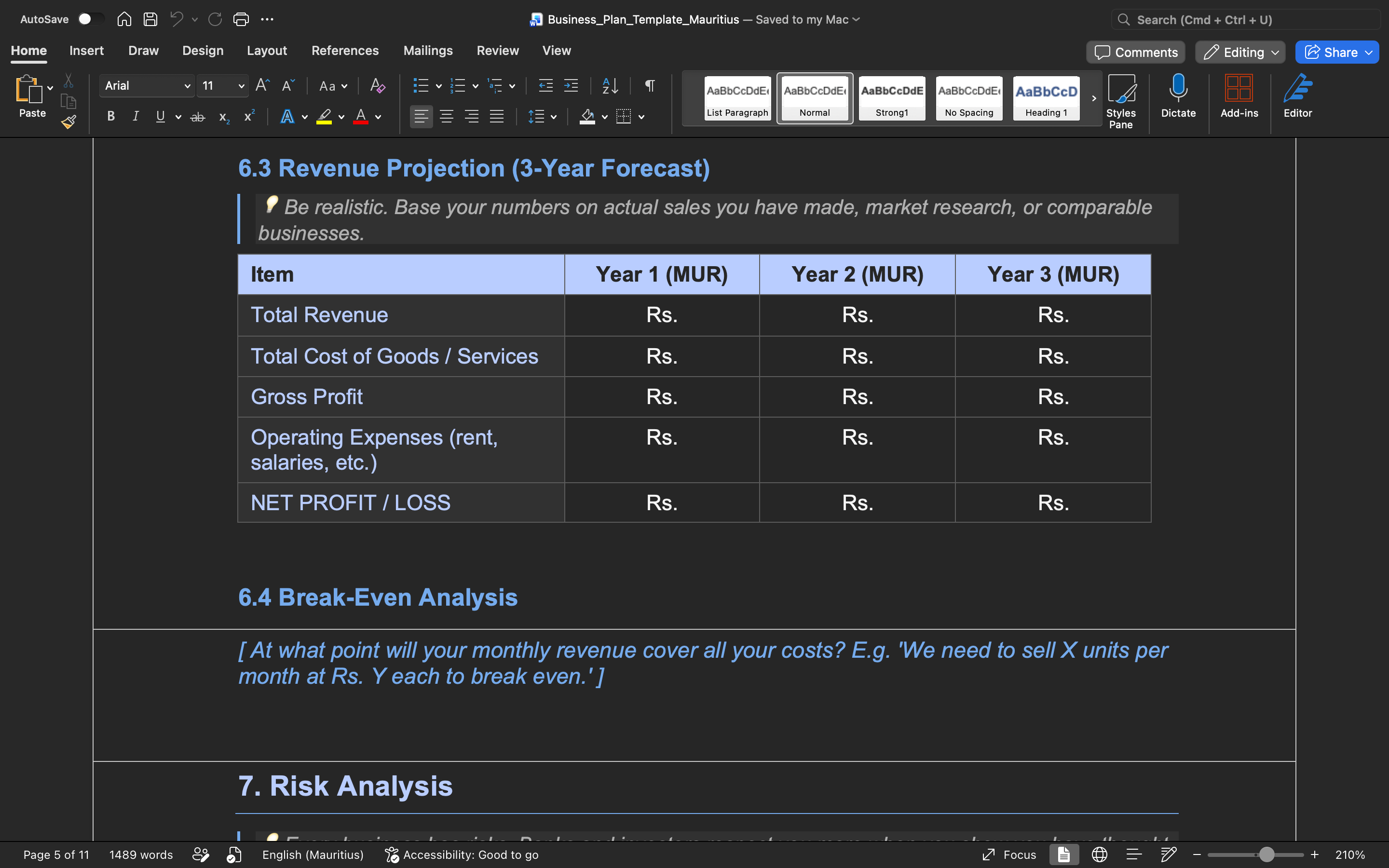
Task: Sort the selected text A to Z
Action: tap(610, 85)
